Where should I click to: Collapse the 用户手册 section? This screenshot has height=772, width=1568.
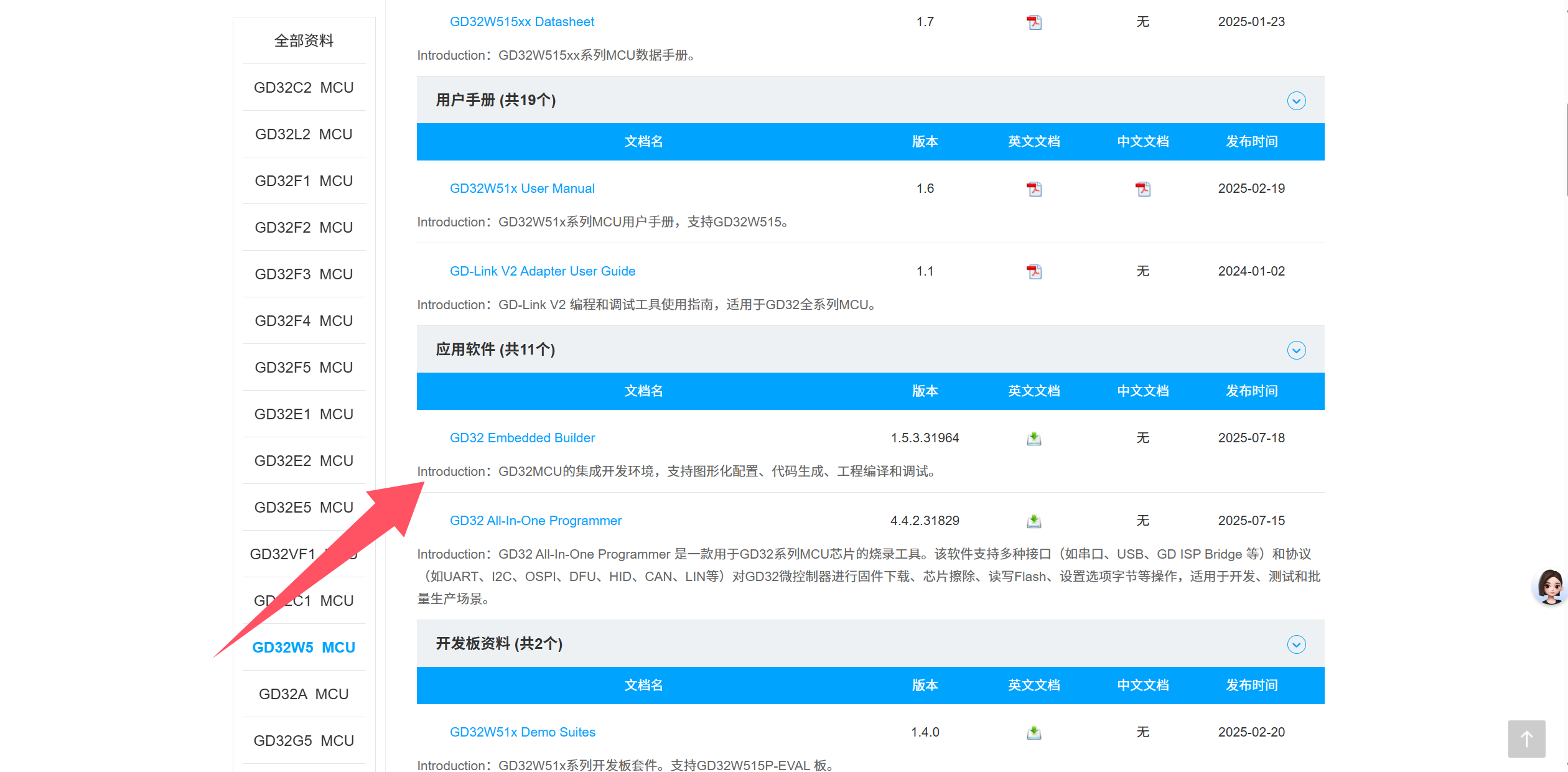click(1296, 101)
